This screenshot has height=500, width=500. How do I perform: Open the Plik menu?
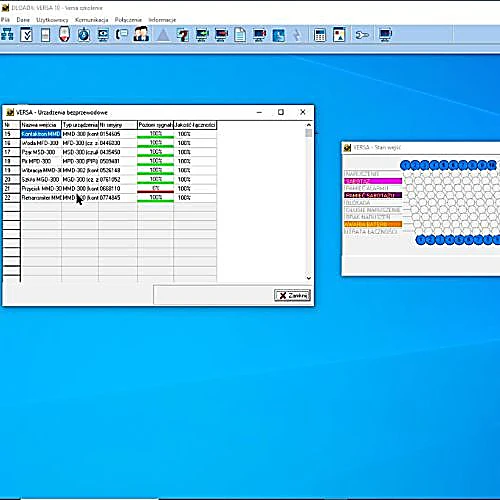point(5,20)
